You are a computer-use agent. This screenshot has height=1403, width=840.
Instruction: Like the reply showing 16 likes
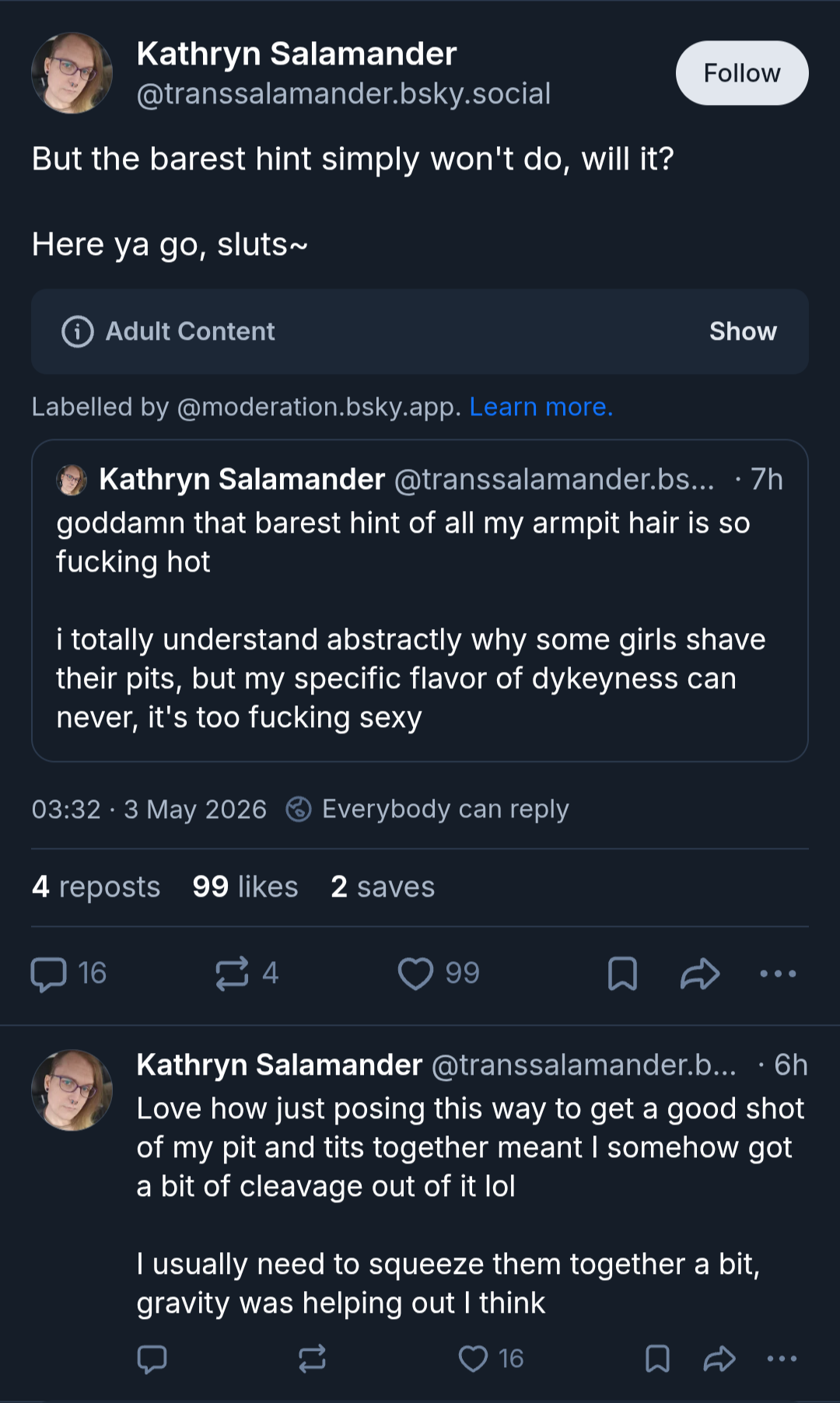tap(473, 1359)
